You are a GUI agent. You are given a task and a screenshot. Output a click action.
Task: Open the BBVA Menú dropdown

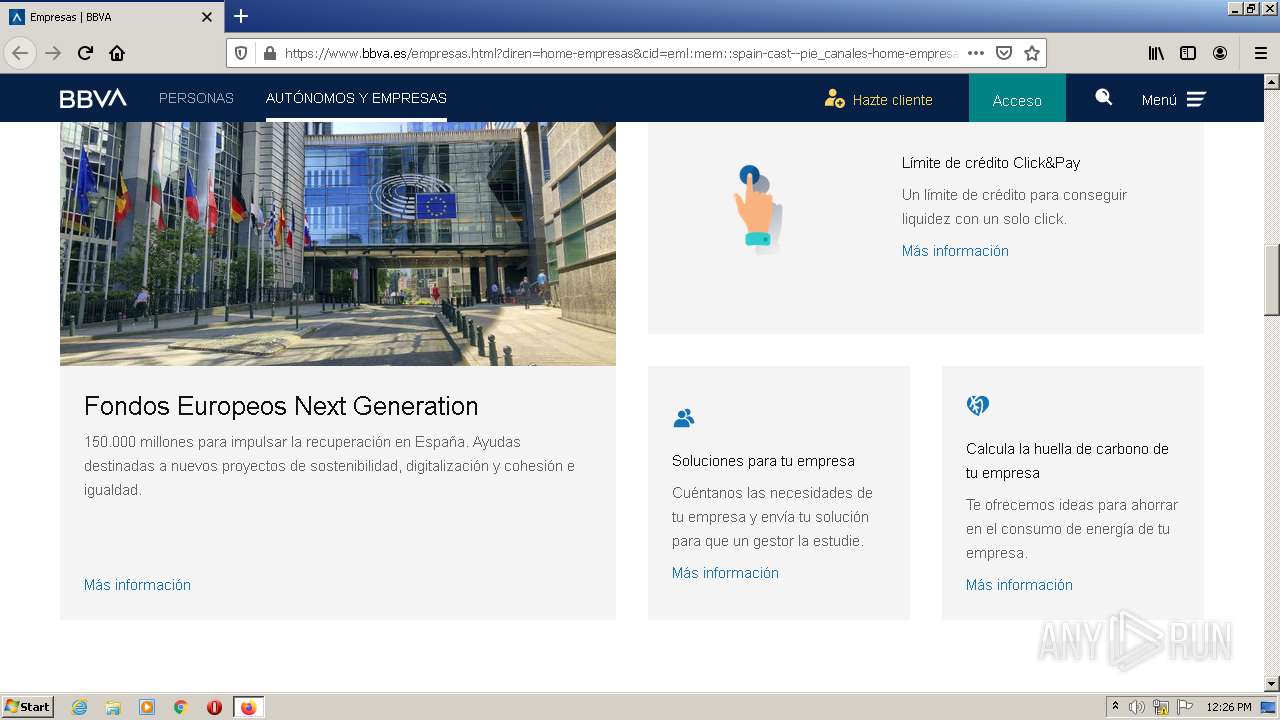(1174, 99)
